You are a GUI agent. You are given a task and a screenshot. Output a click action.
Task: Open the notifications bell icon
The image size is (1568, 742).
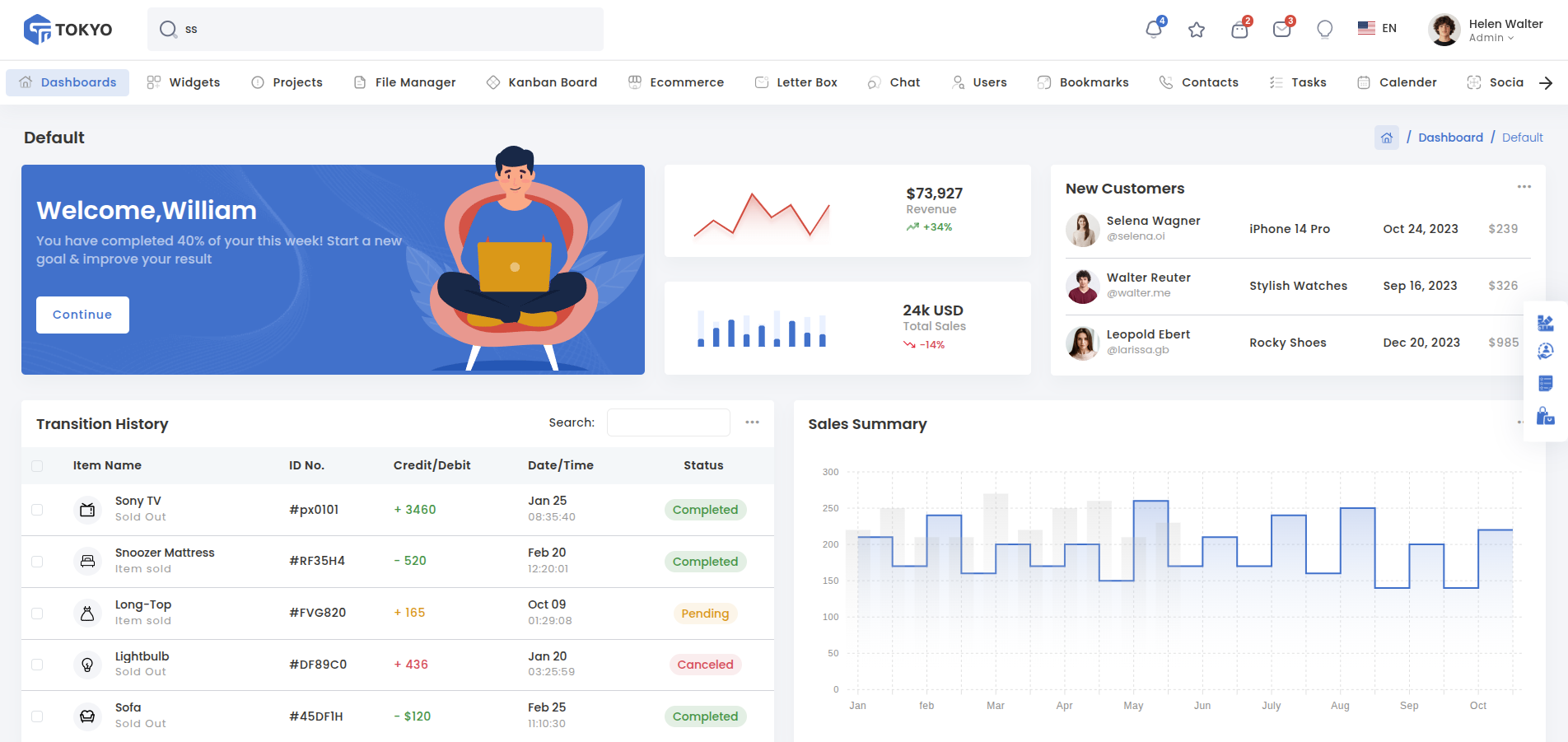[x=1154, y=30]
